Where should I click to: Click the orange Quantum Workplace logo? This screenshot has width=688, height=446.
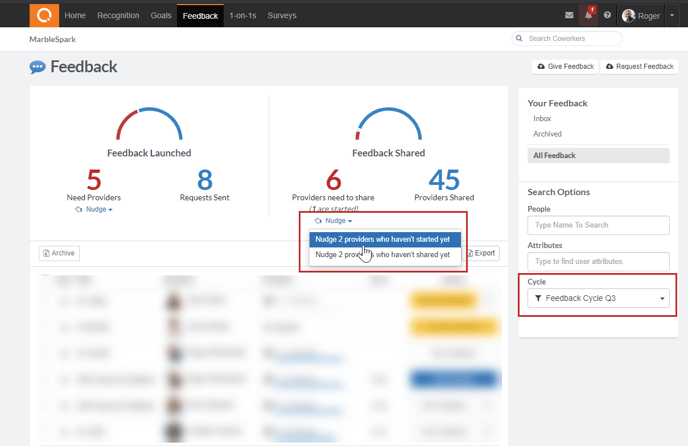43,15
